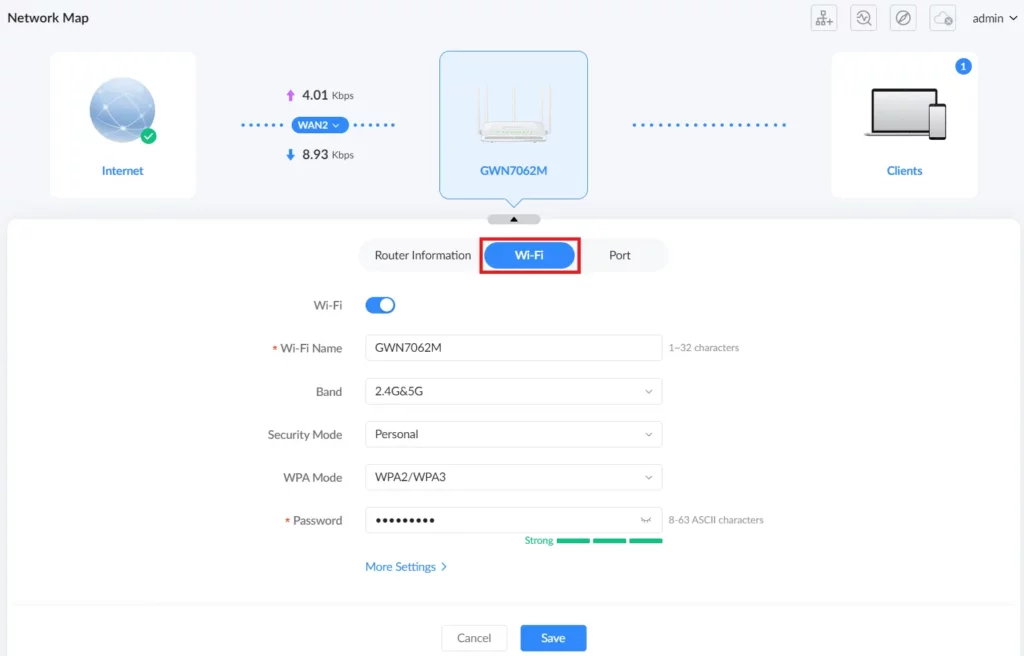Click the Network Map page title
This screenshot has width=1024, height=656.
pyautogui.click(x=48, y=18)
